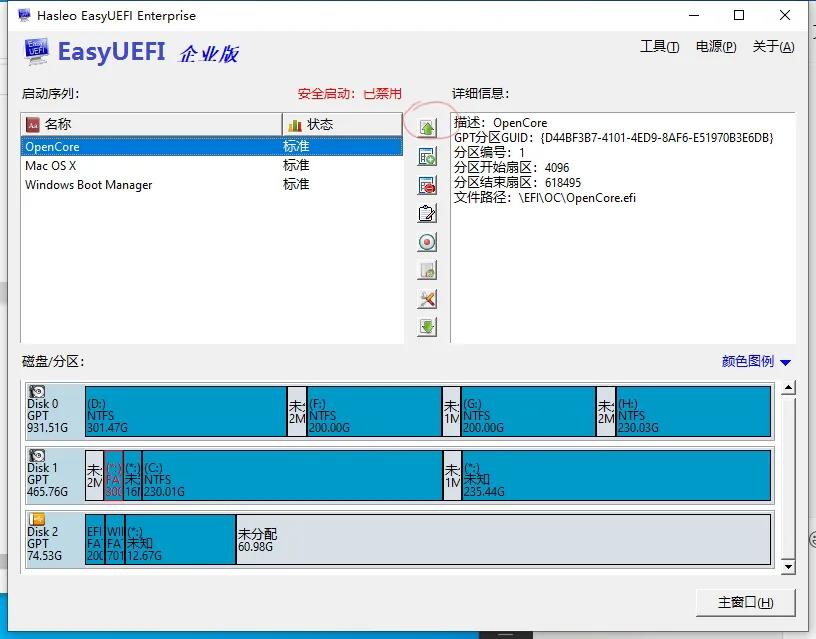Sort entries by the 名称 column
The image size is (816, 639).
(x=150, y=123)
